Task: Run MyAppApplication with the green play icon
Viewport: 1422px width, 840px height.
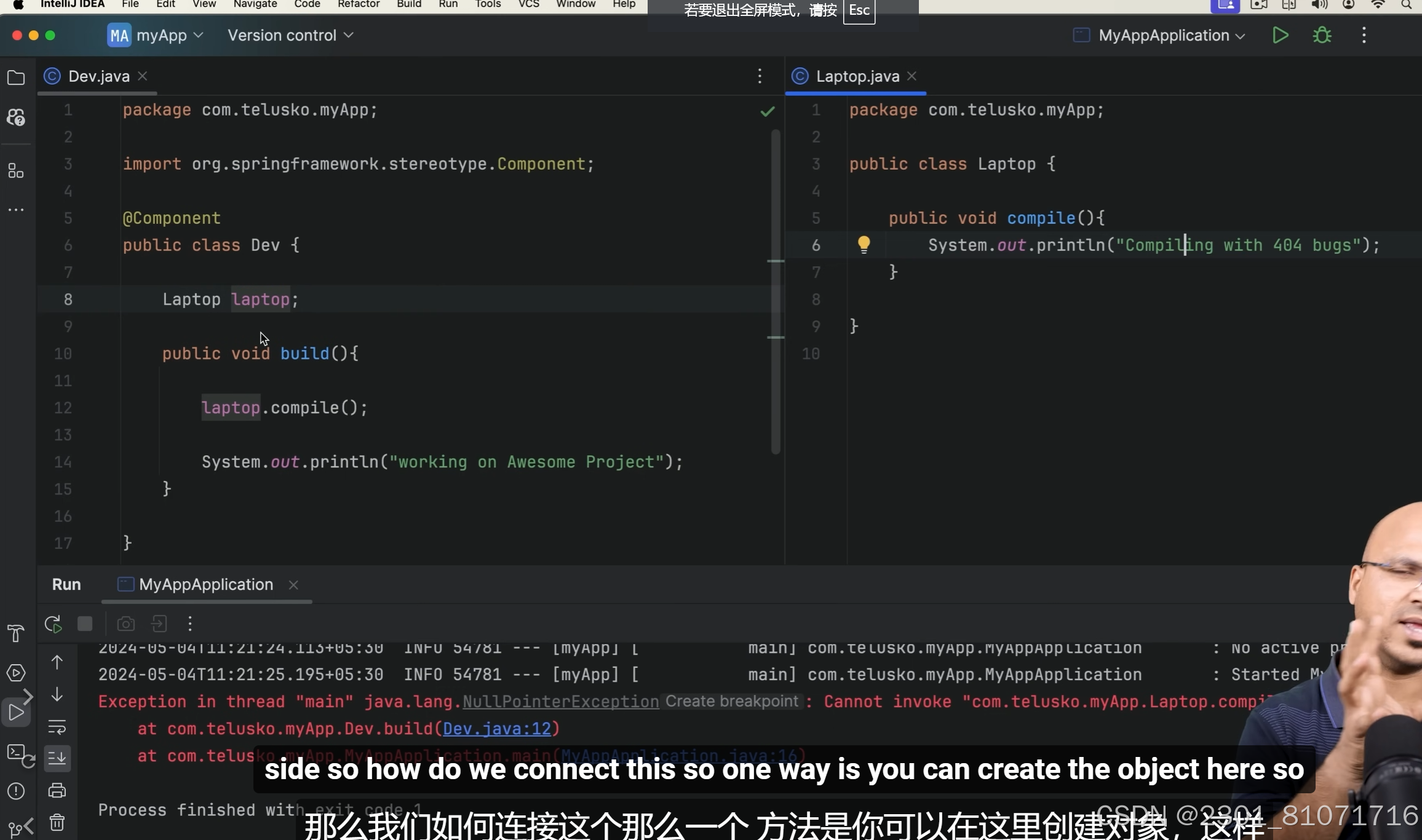Action: point(1280,36)
